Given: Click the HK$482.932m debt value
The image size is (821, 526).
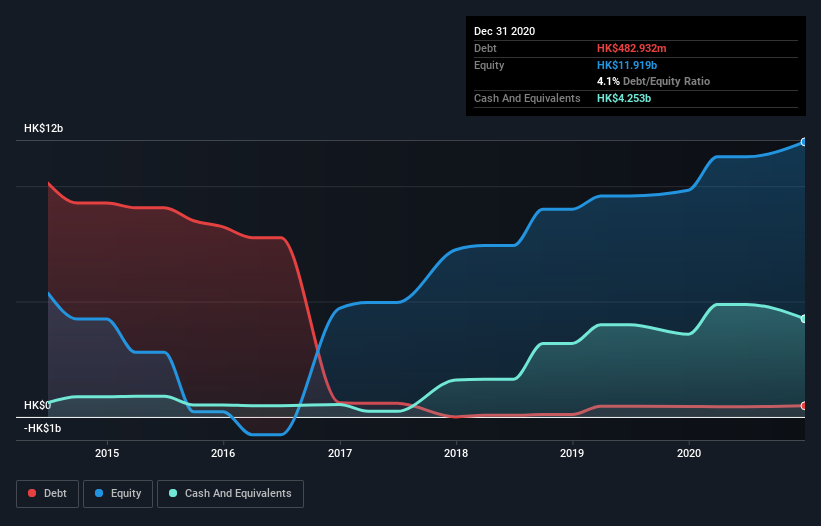Looking at the screenshot, I should coord(631,48).
